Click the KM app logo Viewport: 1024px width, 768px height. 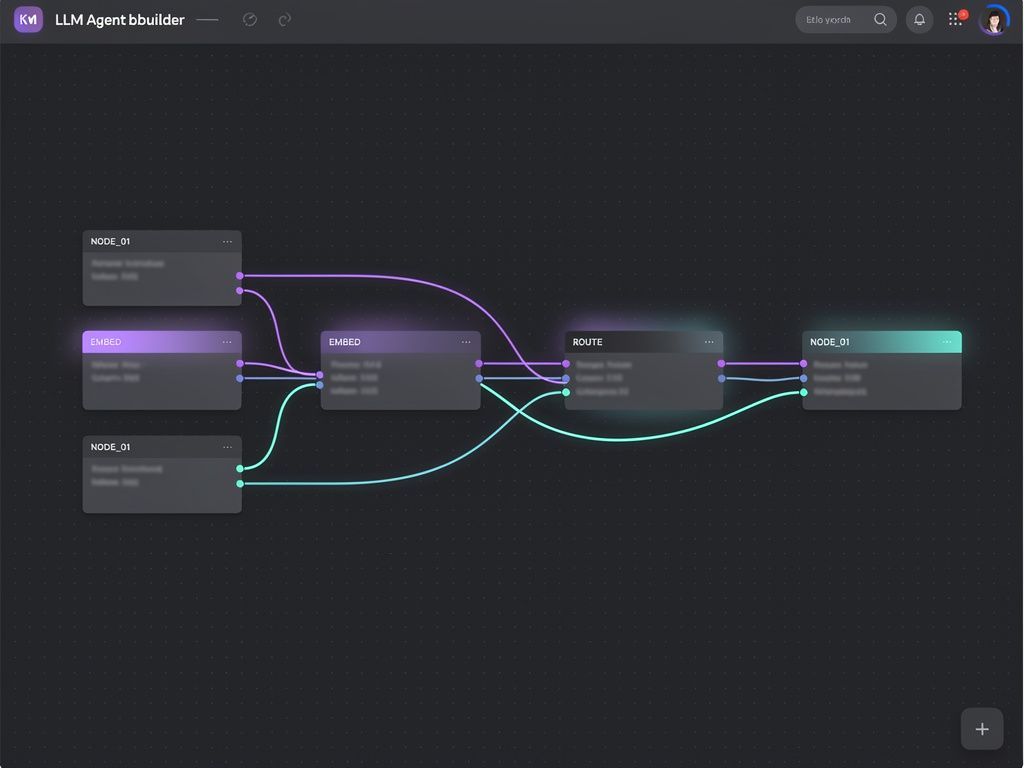[28, 19]
